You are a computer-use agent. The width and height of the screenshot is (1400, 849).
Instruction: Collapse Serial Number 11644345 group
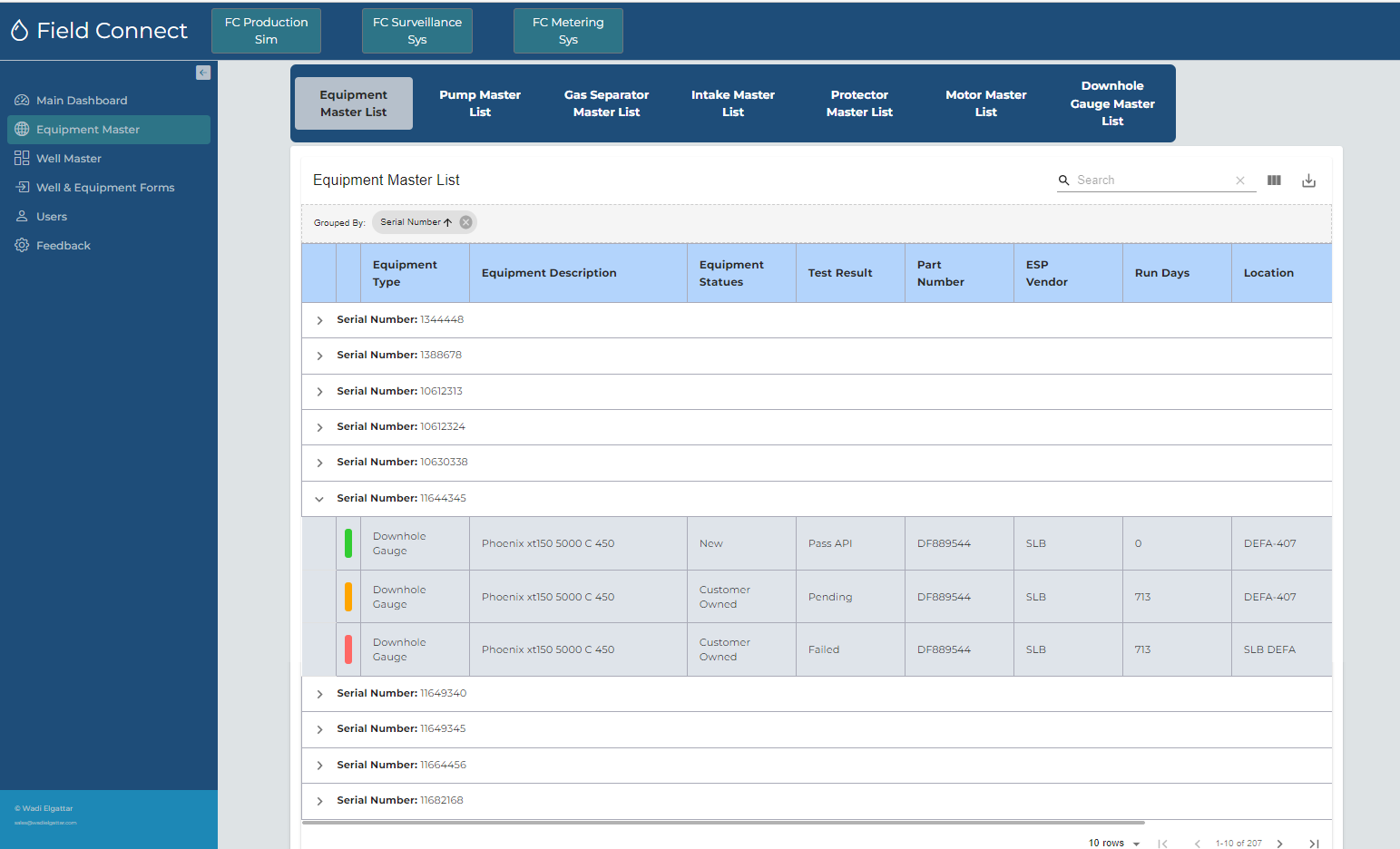(319, 499)
